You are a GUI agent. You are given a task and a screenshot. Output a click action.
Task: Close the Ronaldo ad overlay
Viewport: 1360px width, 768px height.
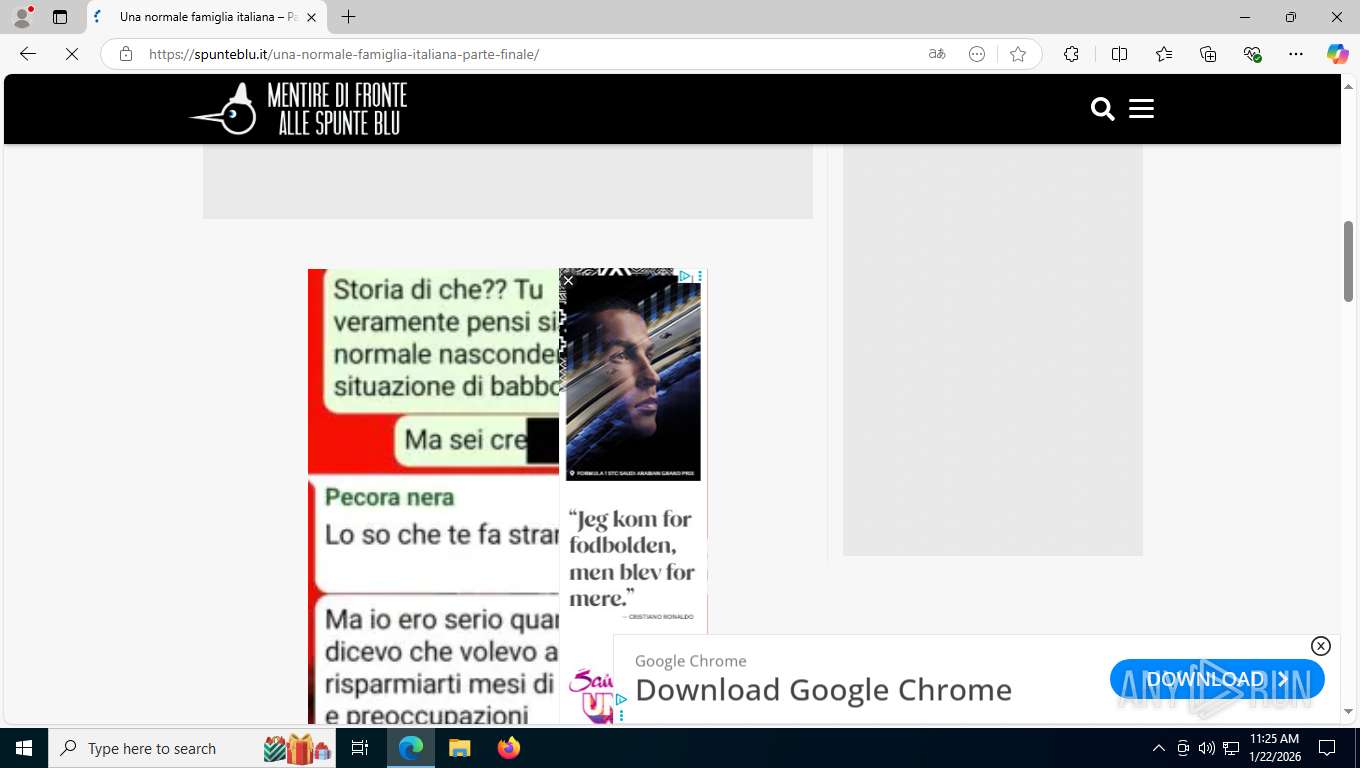(x=568, y=281)
